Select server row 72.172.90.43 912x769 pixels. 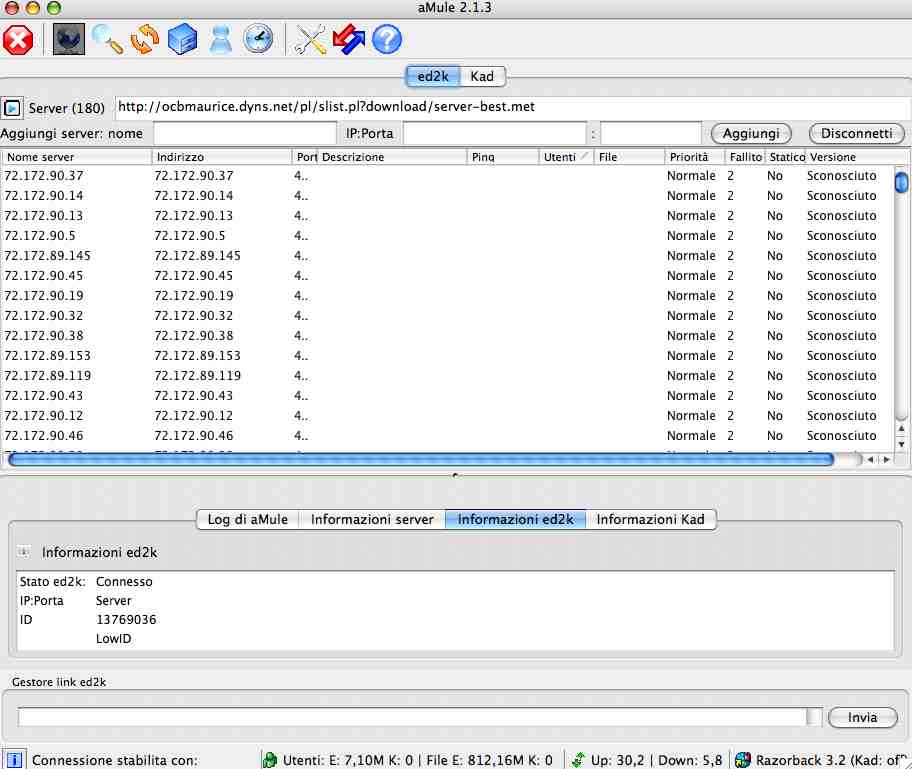coord(447,396)
